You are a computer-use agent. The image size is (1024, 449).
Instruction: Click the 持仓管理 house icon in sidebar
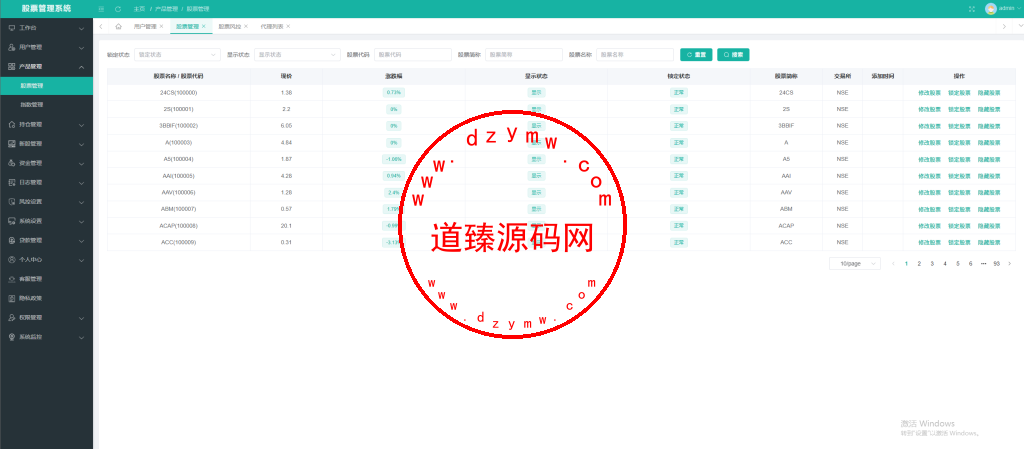(x=12, y=125)
